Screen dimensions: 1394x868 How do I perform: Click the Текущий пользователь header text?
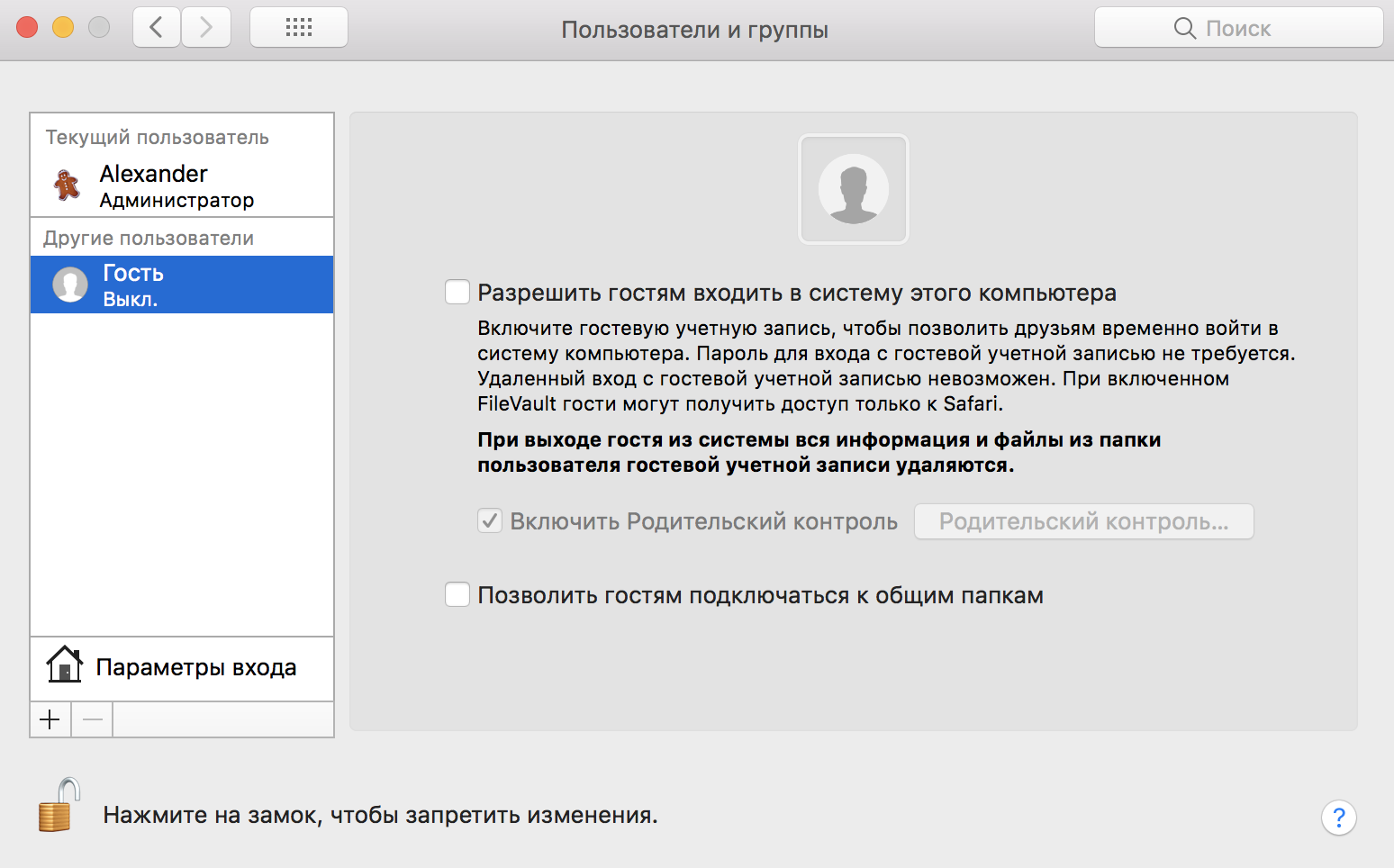pyautogui.click(x=158, y=137)
